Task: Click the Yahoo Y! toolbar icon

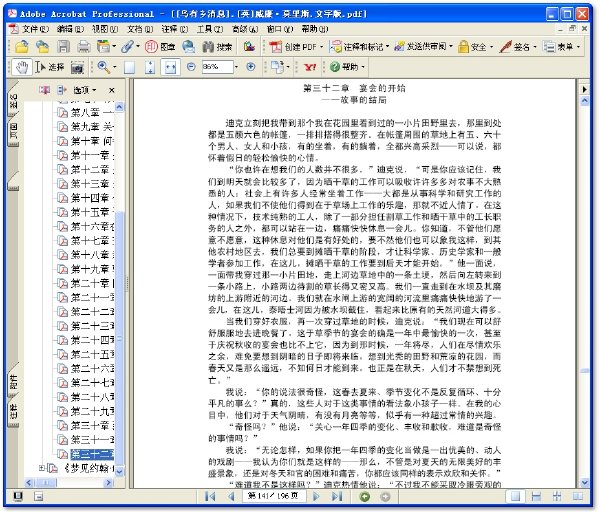Action: pyautogui.click(x=310, y=67)
